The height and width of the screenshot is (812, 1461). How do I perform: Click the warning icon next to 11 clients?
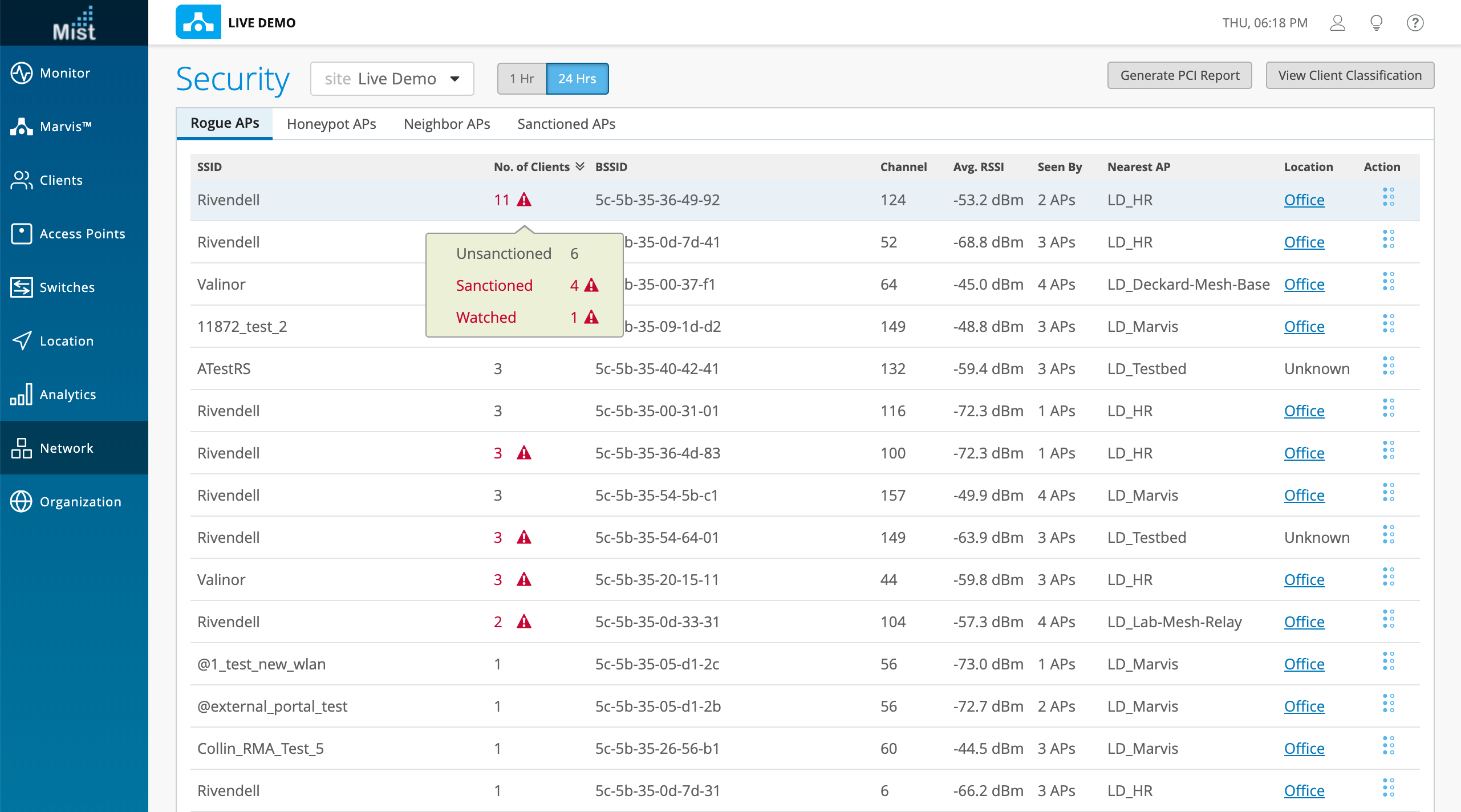tap(523, 200)
